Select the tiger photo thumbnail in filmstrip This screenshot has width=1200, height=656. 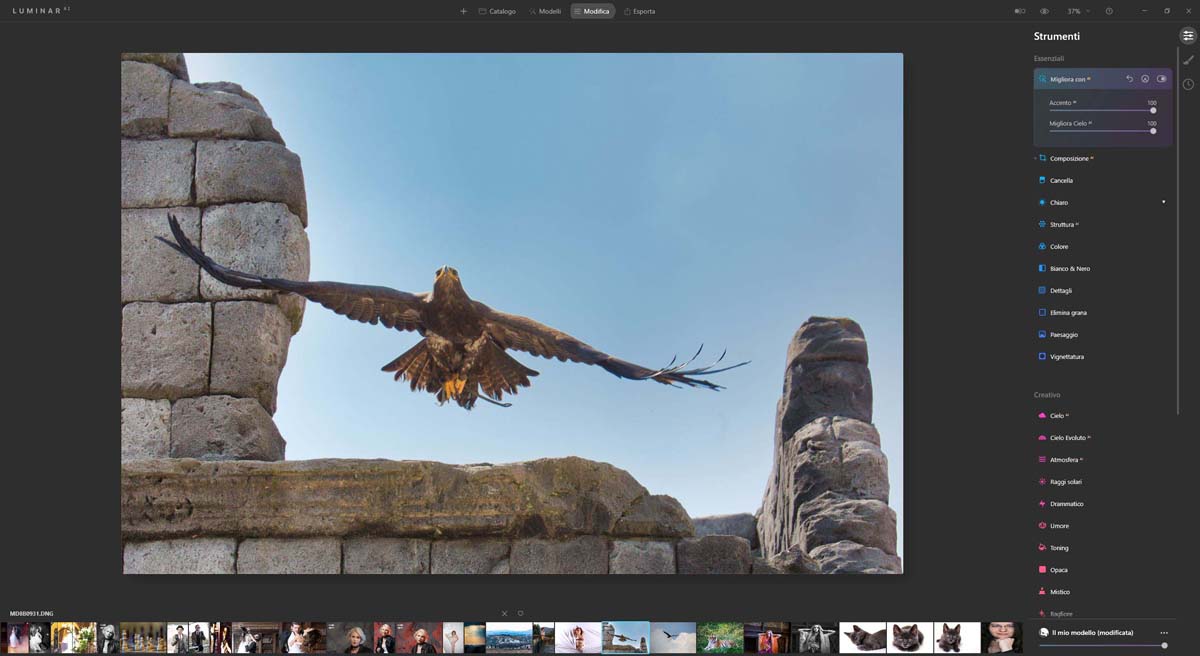(720, 637)
